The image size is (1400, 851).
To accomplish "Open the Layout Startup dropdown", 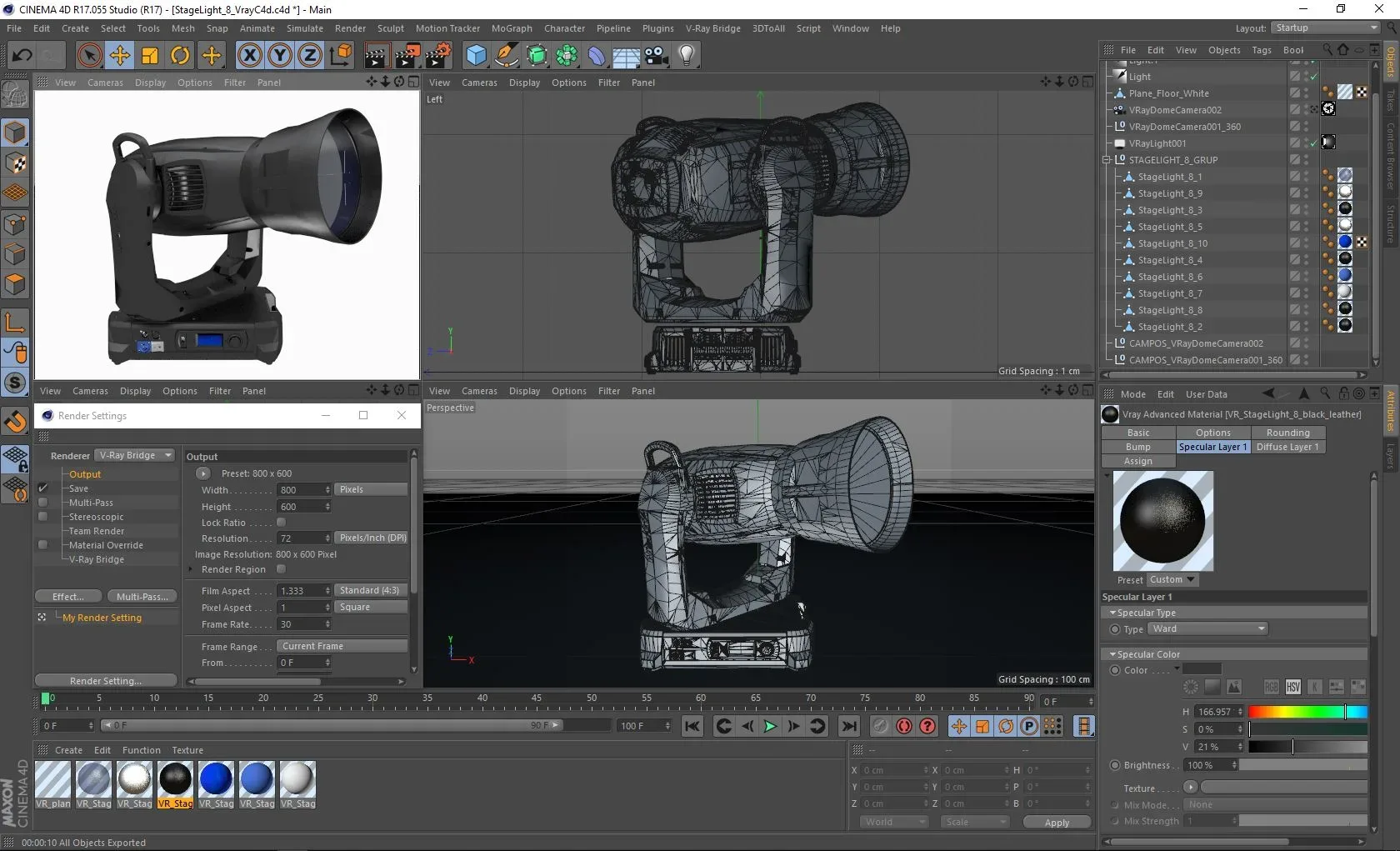I will (x=1326, y=28).
